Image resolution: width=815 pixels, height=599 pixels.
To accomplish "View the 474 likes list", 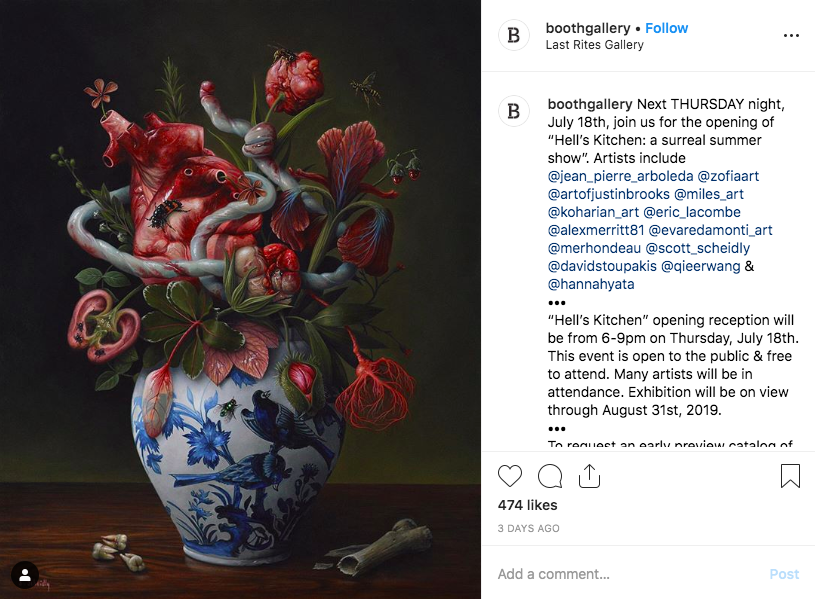I will tap(528, 505).
